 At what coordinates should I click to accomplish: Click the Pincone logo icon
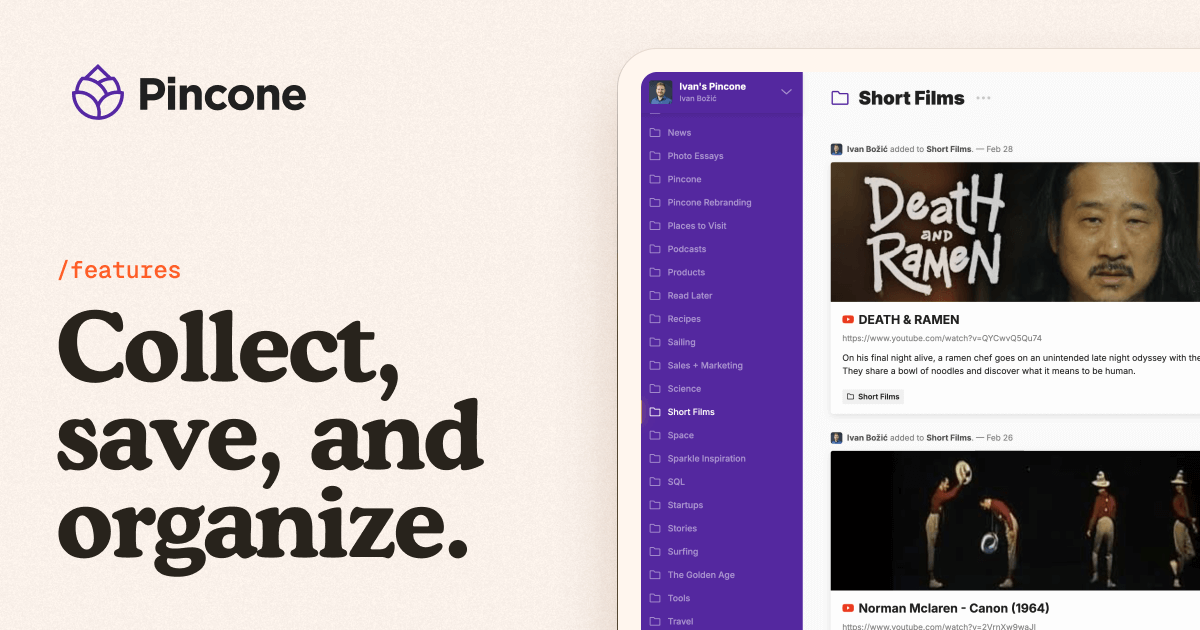coord(98,93)
